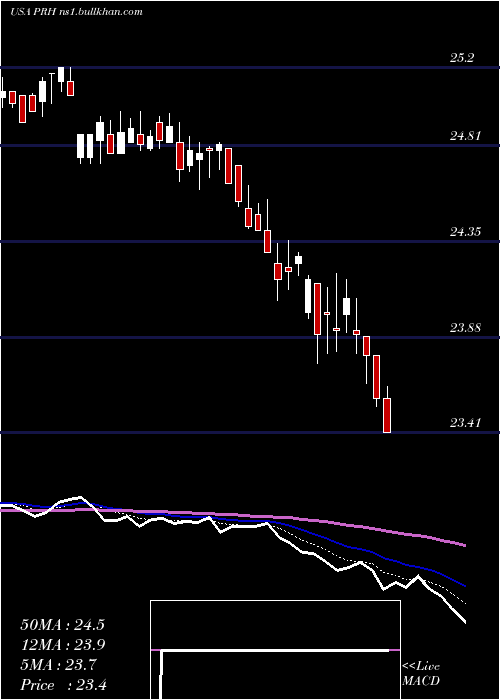Click the 12MA : 23.9 readout
The image size is (500, 700).
coord(62,645)
